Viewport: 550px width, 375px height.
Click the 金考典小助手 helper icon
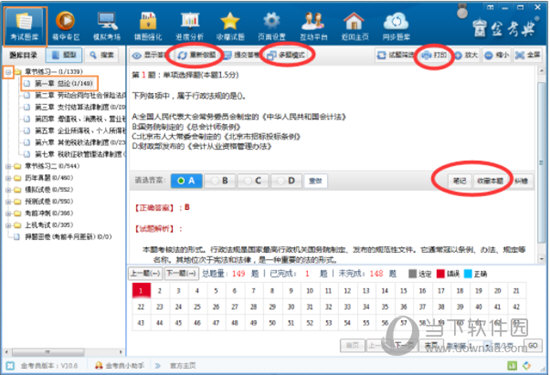pyautogui.click(x=99, y=366)
